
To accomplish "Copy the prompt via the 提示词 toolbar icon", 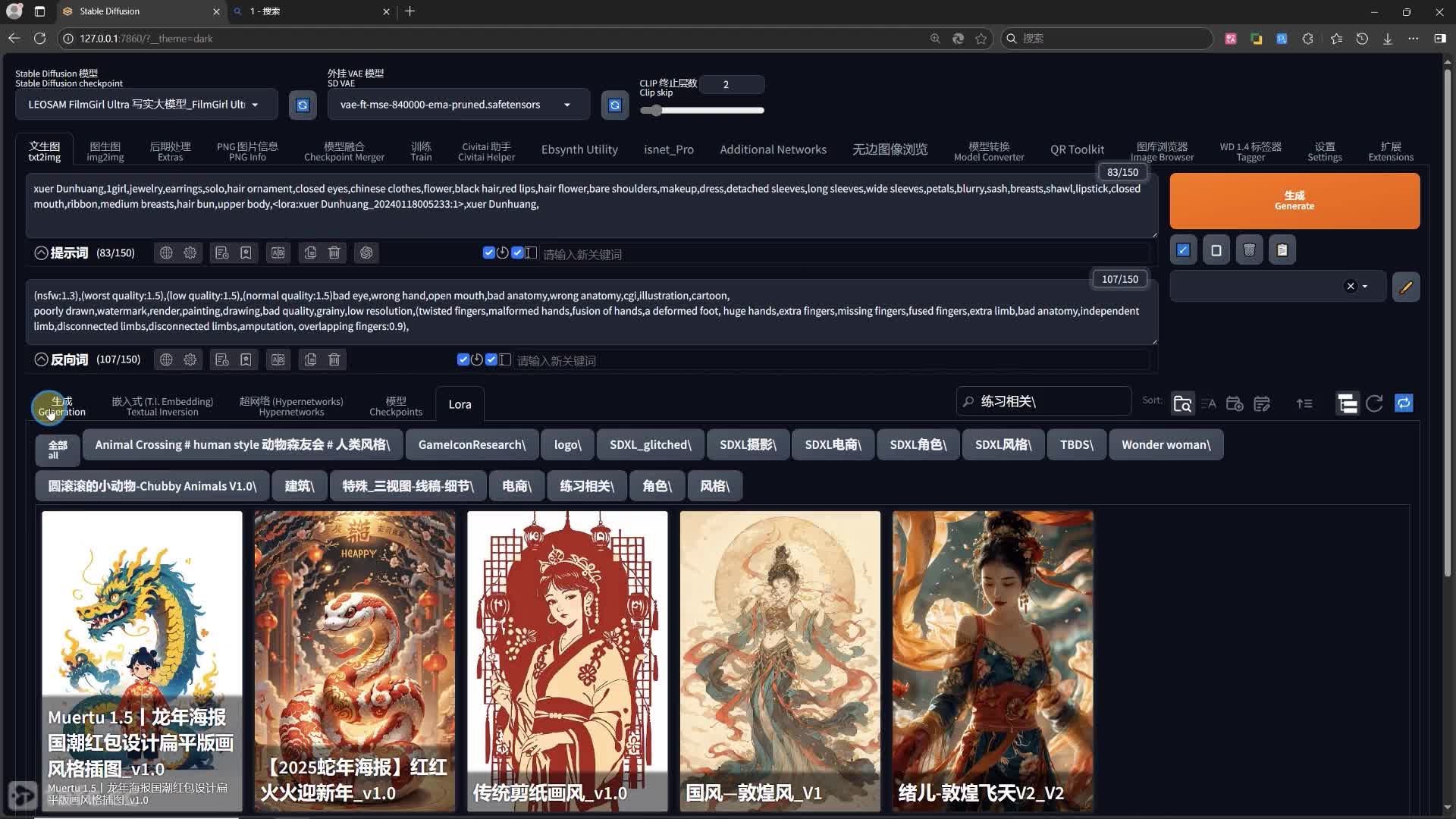I will [x=310, y=253].
